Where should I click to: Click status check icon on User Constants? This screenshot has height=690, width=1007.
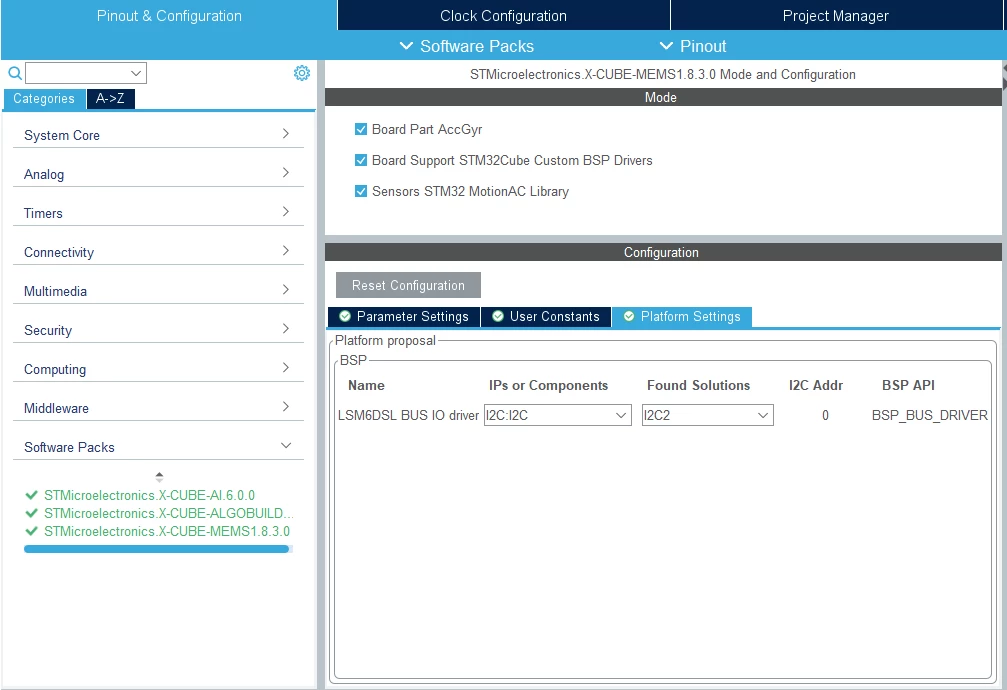point(498,316)
